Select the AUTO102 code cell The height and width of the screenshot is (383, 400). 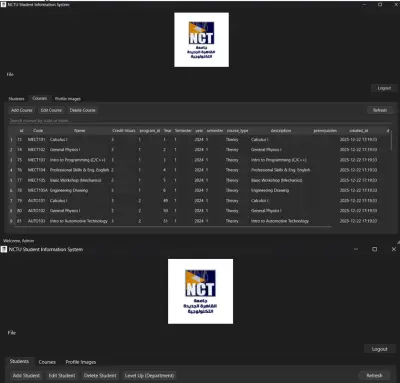pos(36,211)
